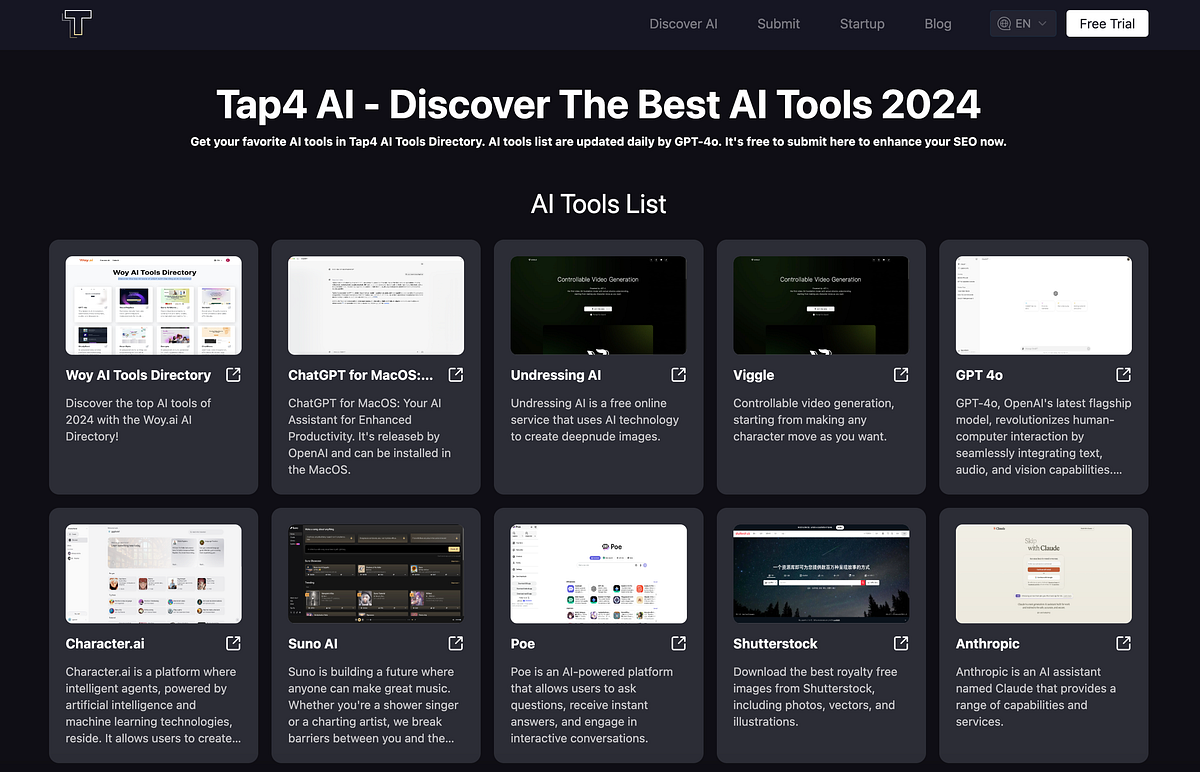Open the EN language dropdown

point(1022,23)
